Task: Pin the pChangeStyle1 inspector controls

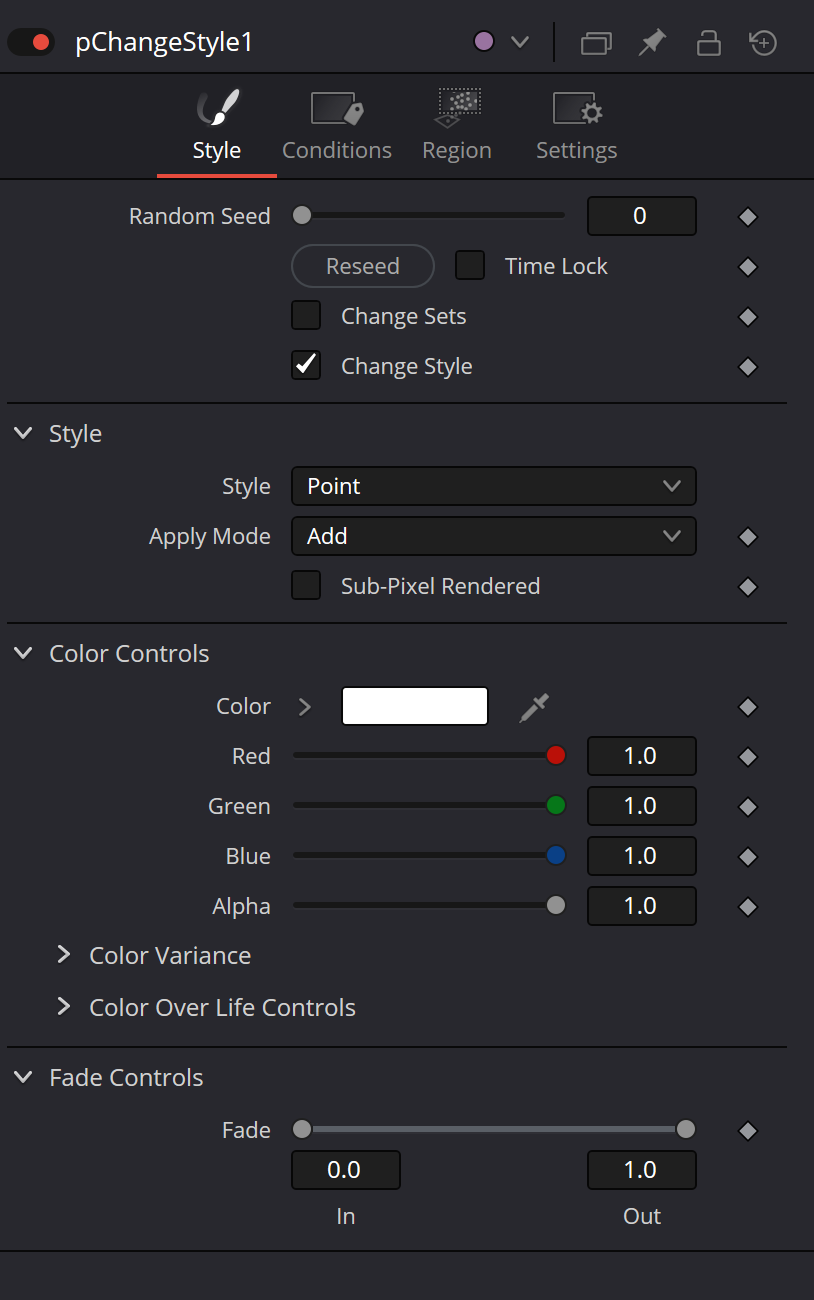Action: (x=652, y=43)
